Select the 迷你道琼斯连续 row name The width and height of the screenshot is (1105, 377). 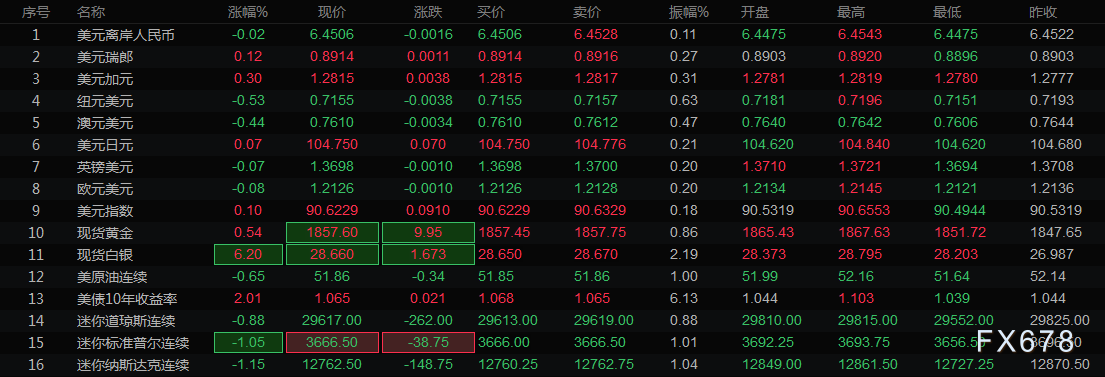tap(125, 321)
